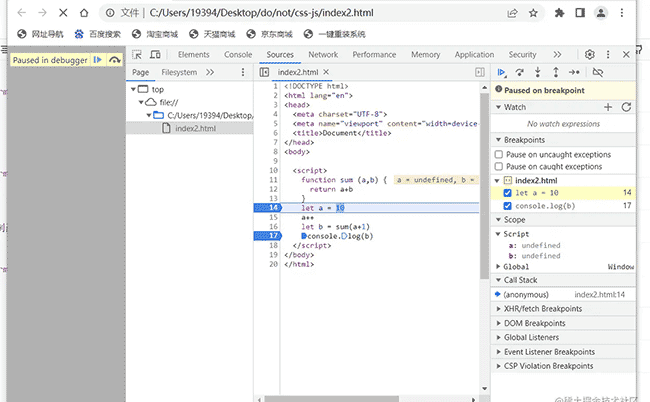Open the Performance tab

pyautogui.click(x=374, y=55)
